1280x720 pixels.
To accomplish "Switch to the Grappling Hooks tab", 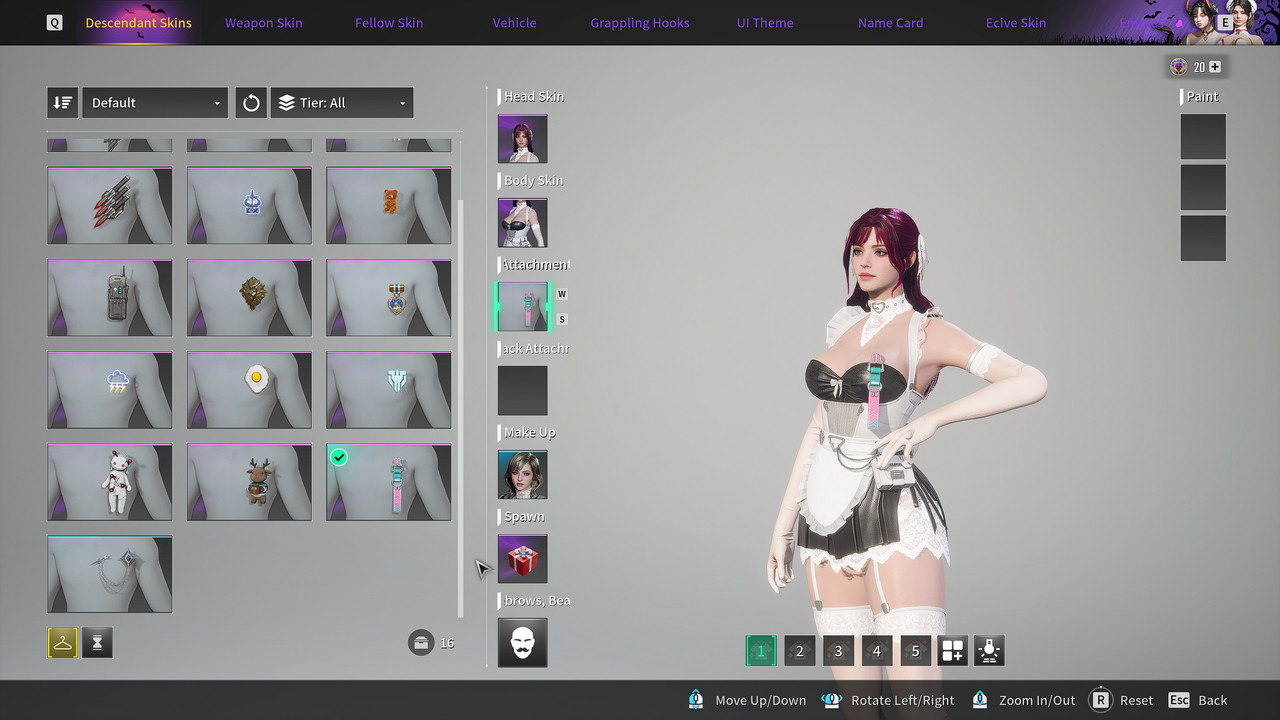I will (640, 22).
